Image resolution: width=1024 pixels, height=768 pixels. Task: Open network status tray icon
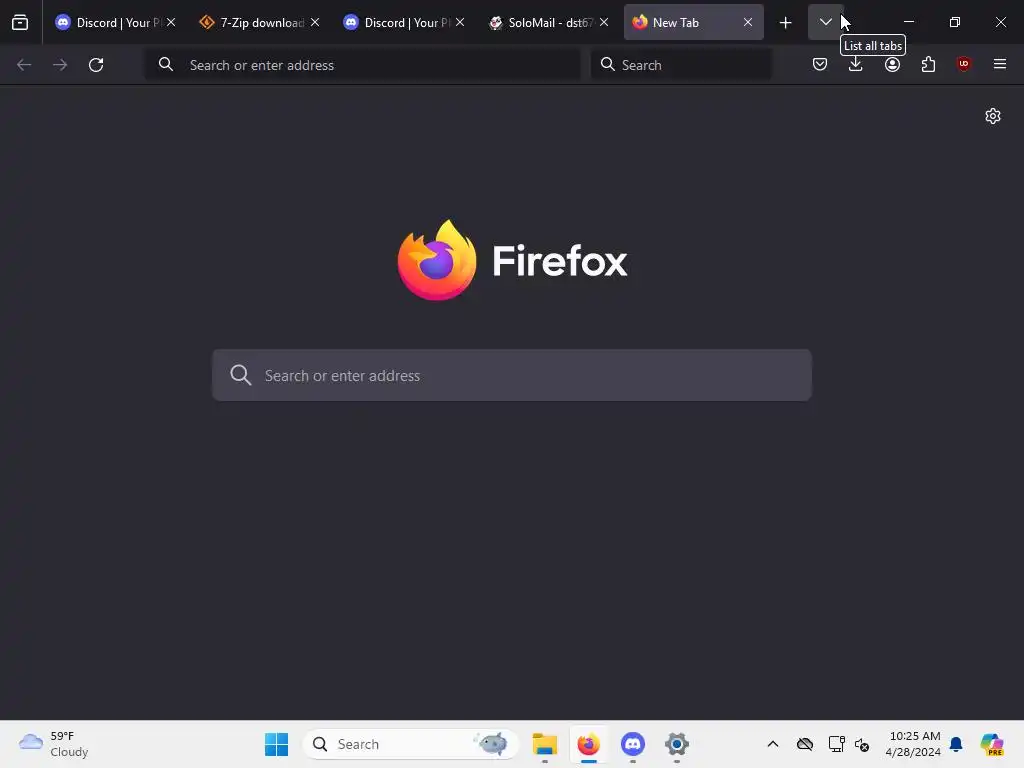point(836,744)
